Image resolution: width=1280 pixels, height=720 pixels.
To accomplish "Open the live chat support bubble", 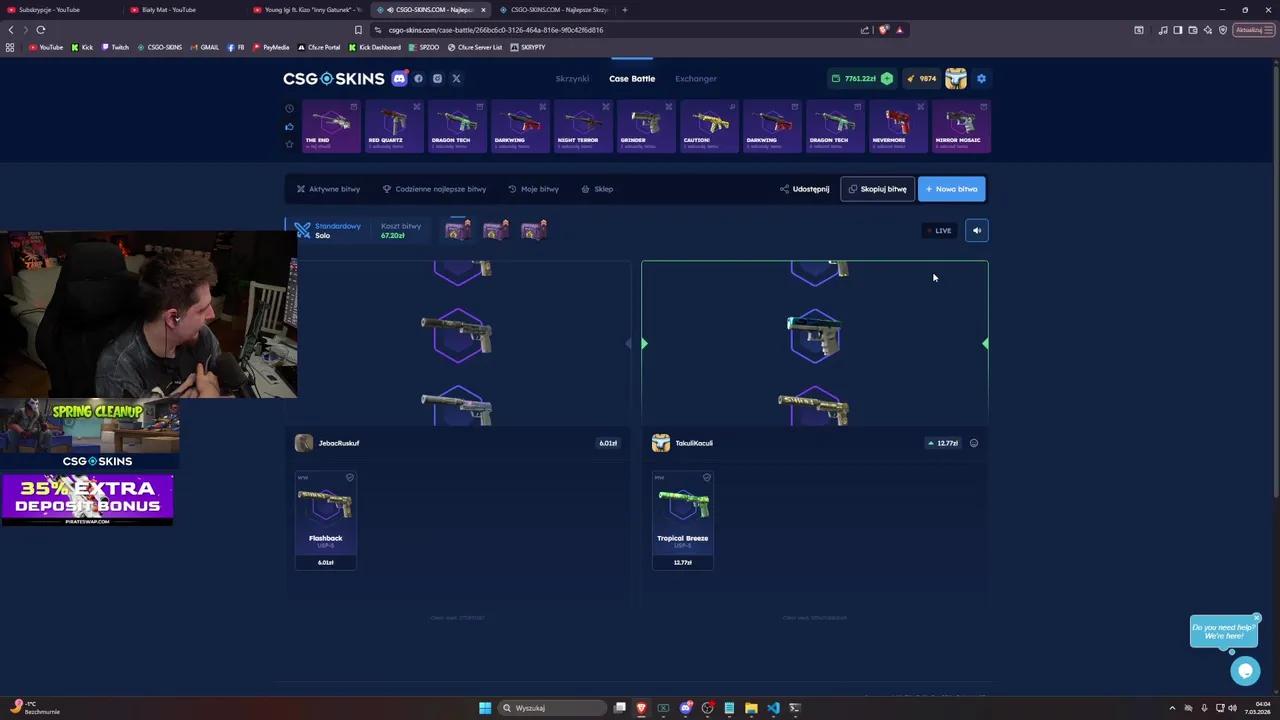I will [1245, 670].
